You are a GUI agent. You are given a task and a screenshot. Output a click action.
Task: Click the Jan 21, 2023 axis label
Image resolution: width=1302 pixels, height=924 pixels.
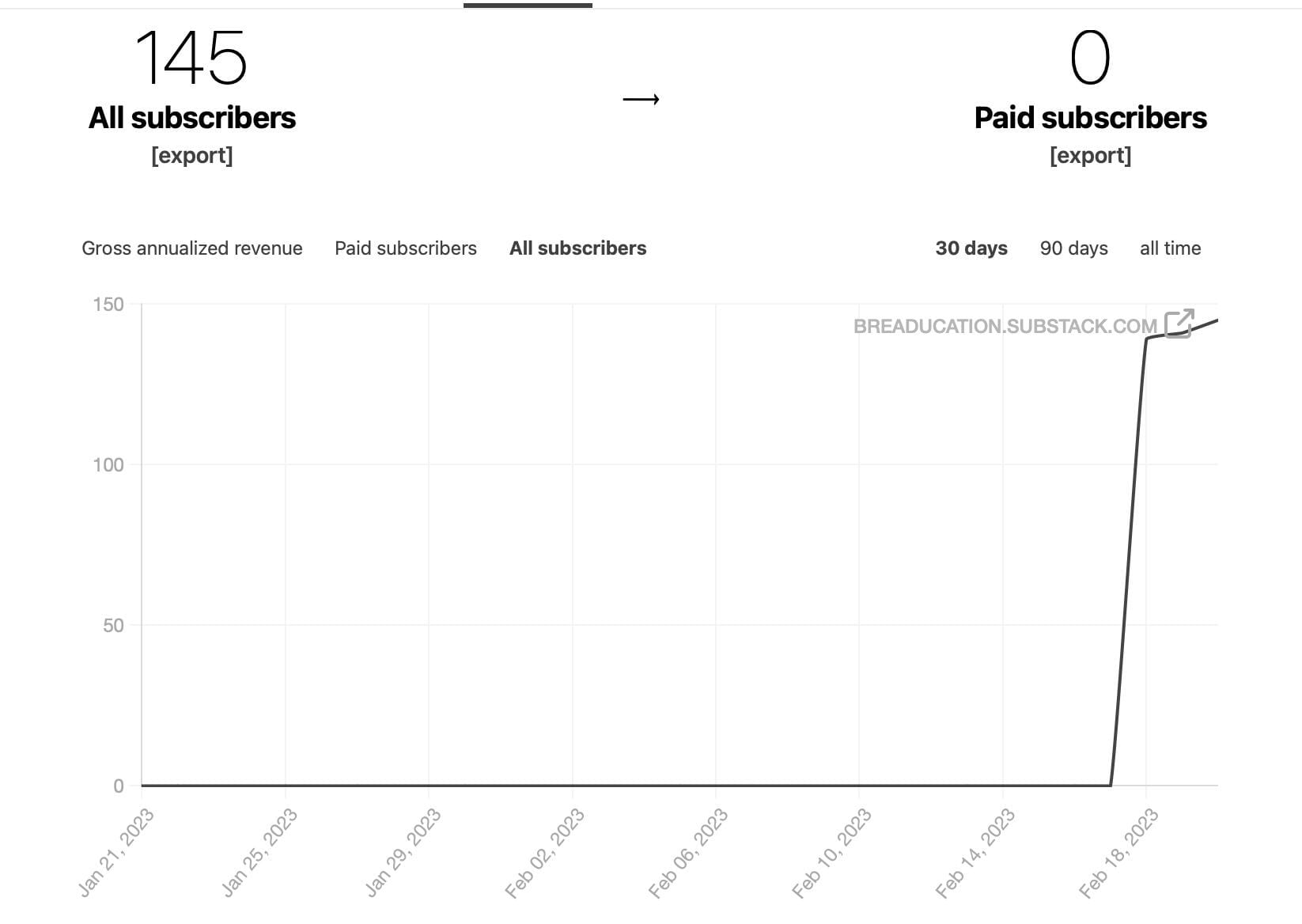point(116,853)
